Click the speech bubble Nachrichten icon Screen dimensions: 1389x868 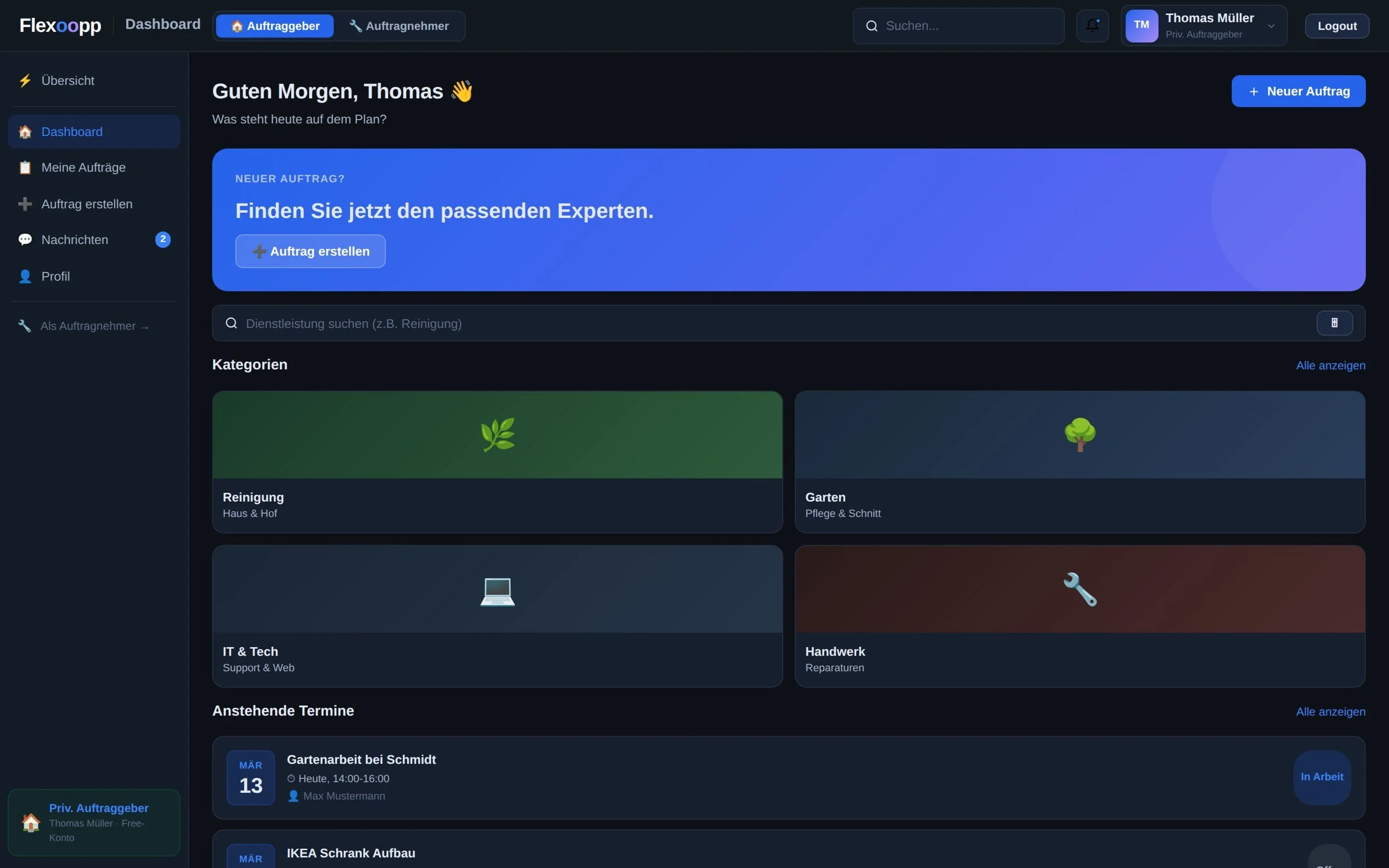pyautogui.click(x=25, y=240)
